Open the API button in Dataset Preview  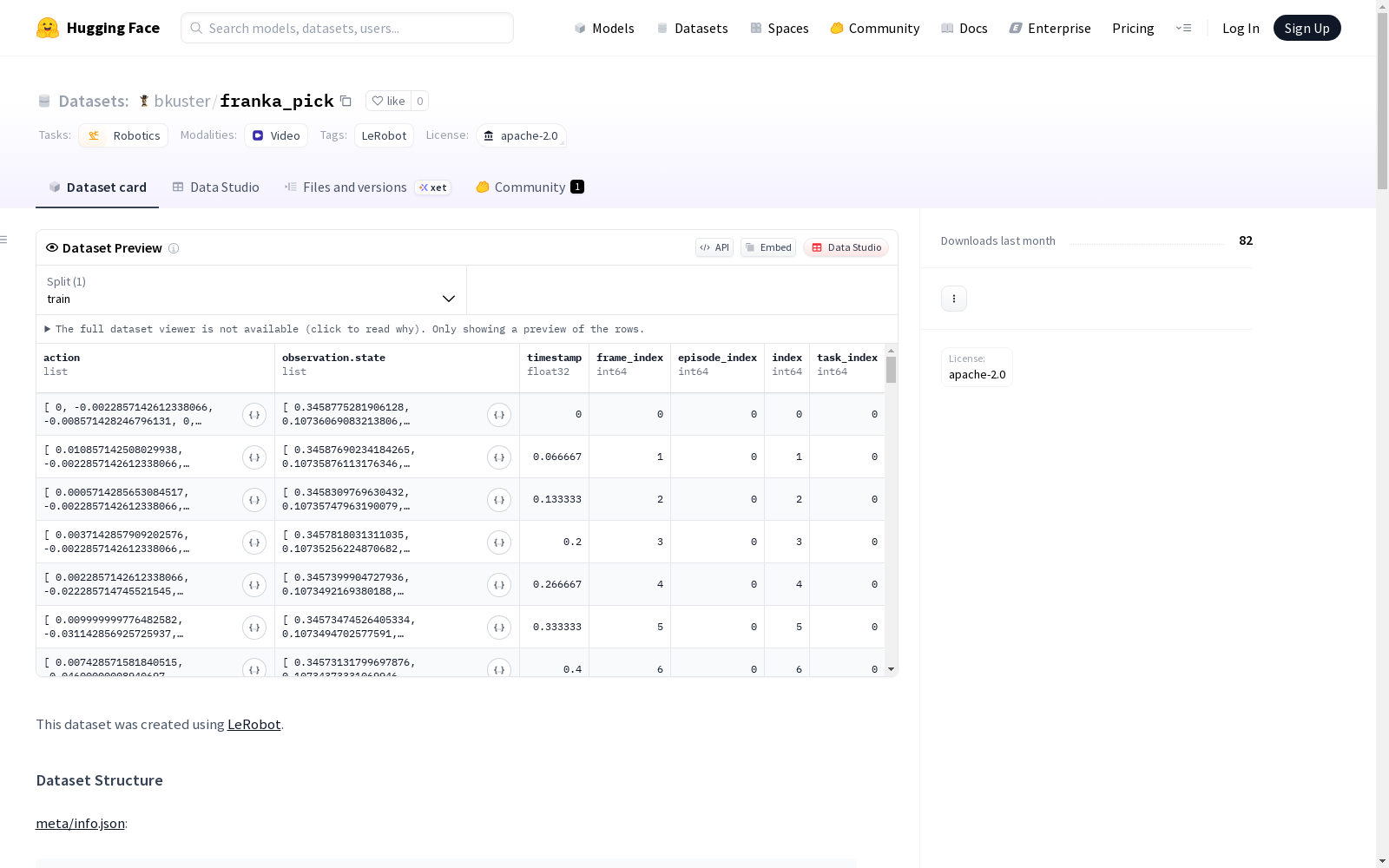[x=714, y=247]
